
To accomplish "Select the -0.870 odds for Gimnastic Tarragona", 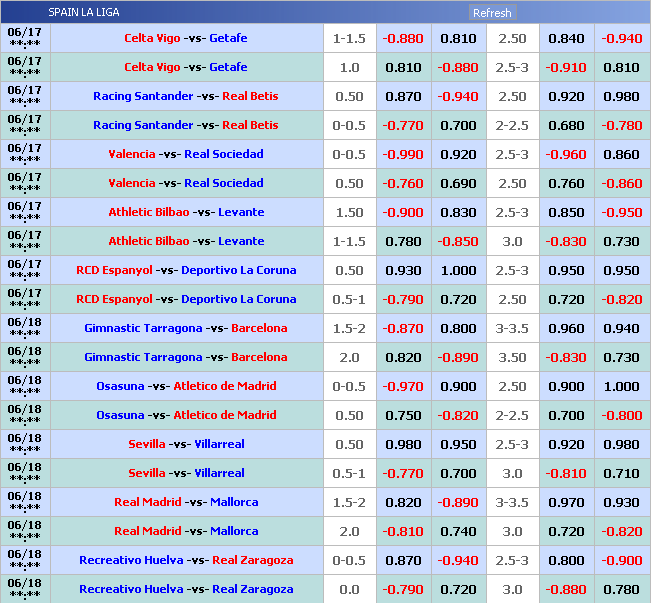I will 403,328.
